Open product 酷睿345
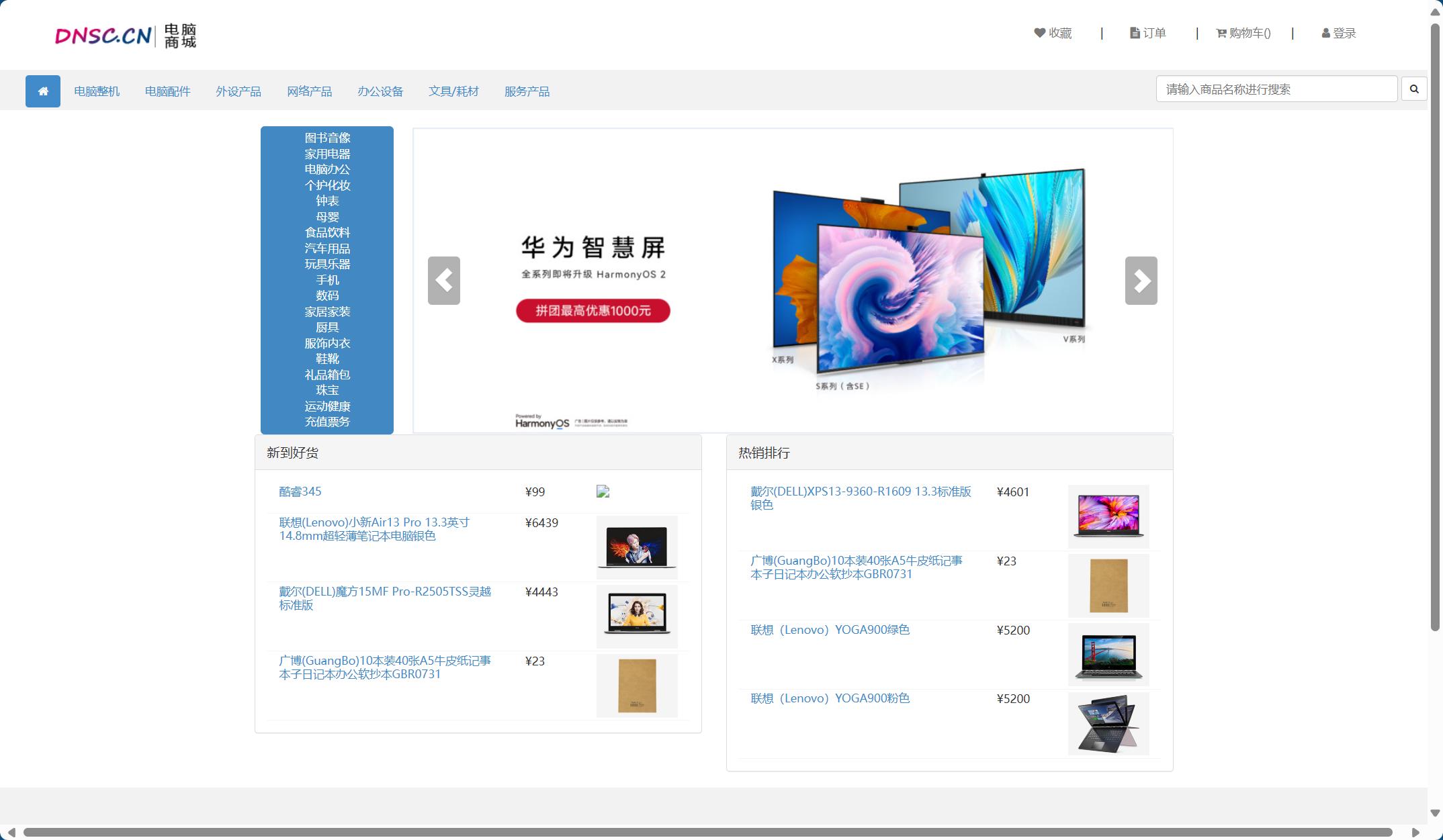1443x840 pixels. pyautogui.click(x=300, y=492)
